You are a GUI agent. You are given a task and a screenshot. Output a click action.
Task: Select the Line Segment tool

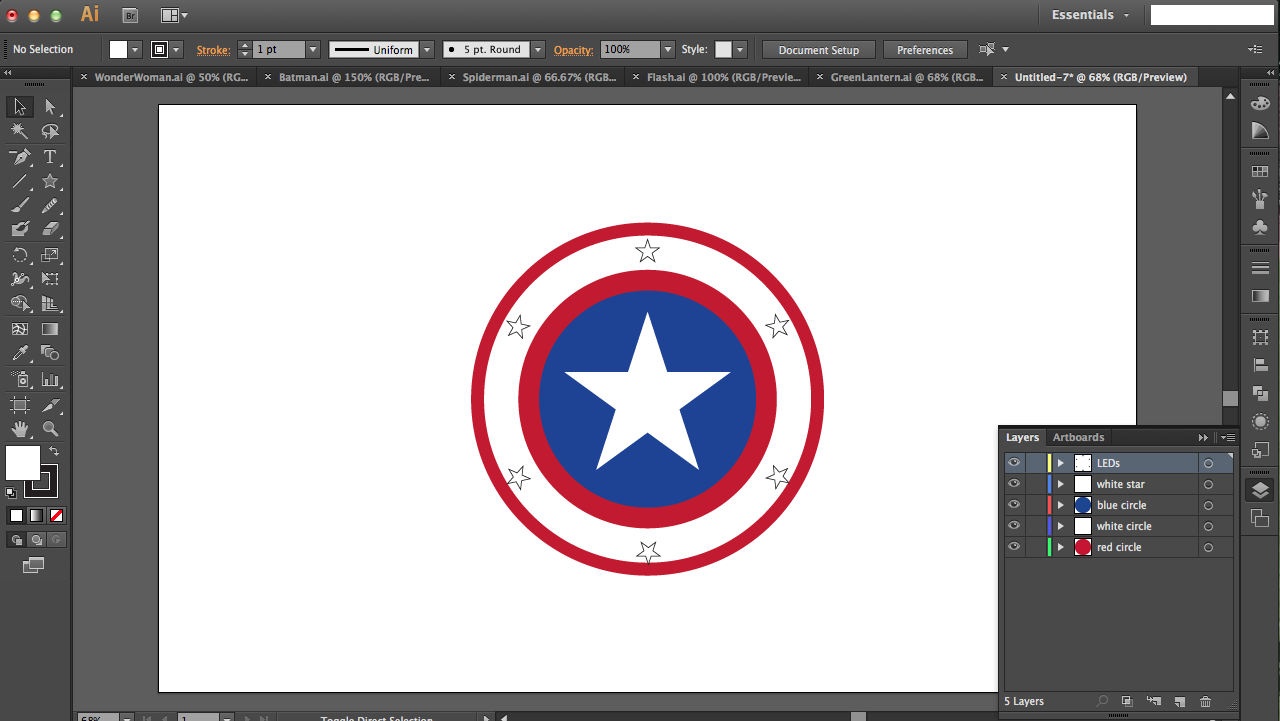[x=19, y=181]
